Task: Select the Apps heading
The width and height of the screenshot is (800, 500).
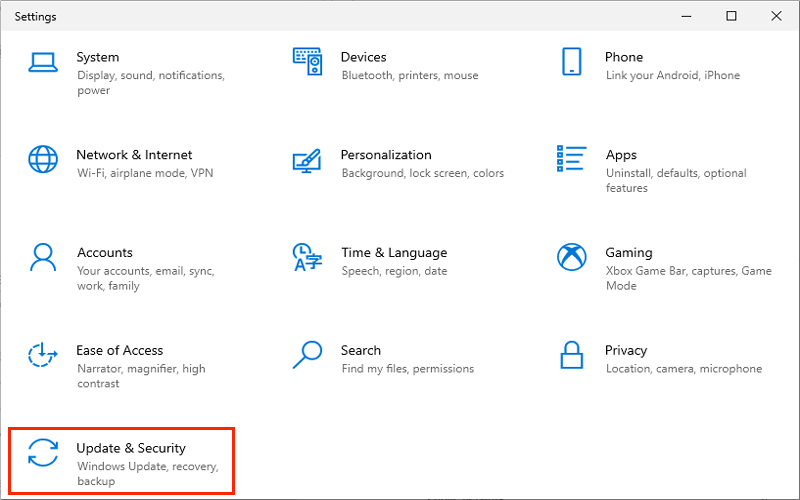Action: [x=621, y=155]
